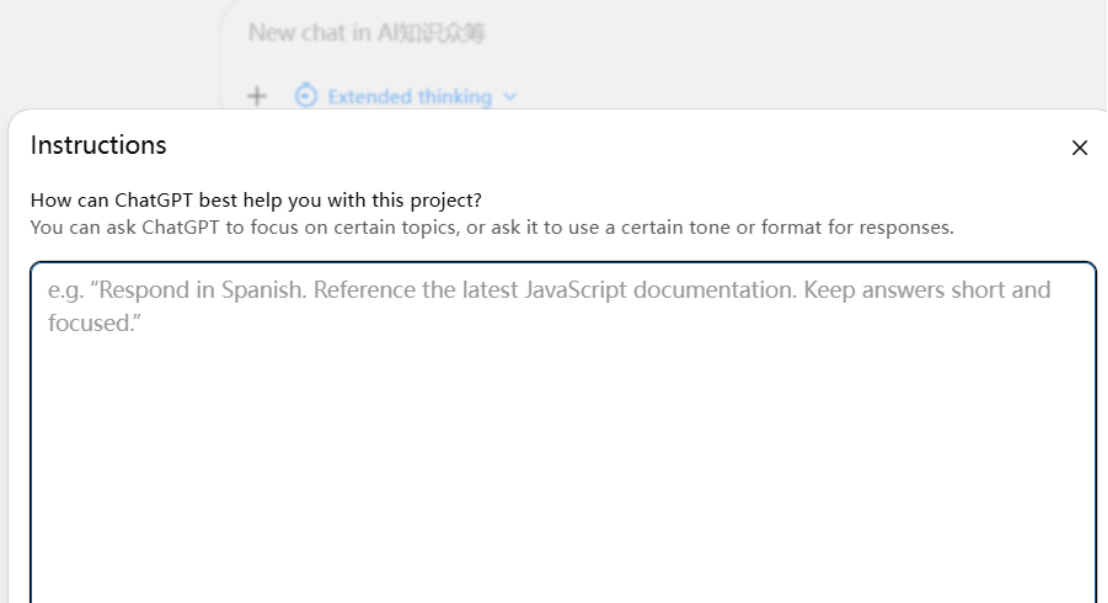Screen dimensions: 1108x603
Task: Click "New chat in" text in composer
Action: tap(310, 33)
